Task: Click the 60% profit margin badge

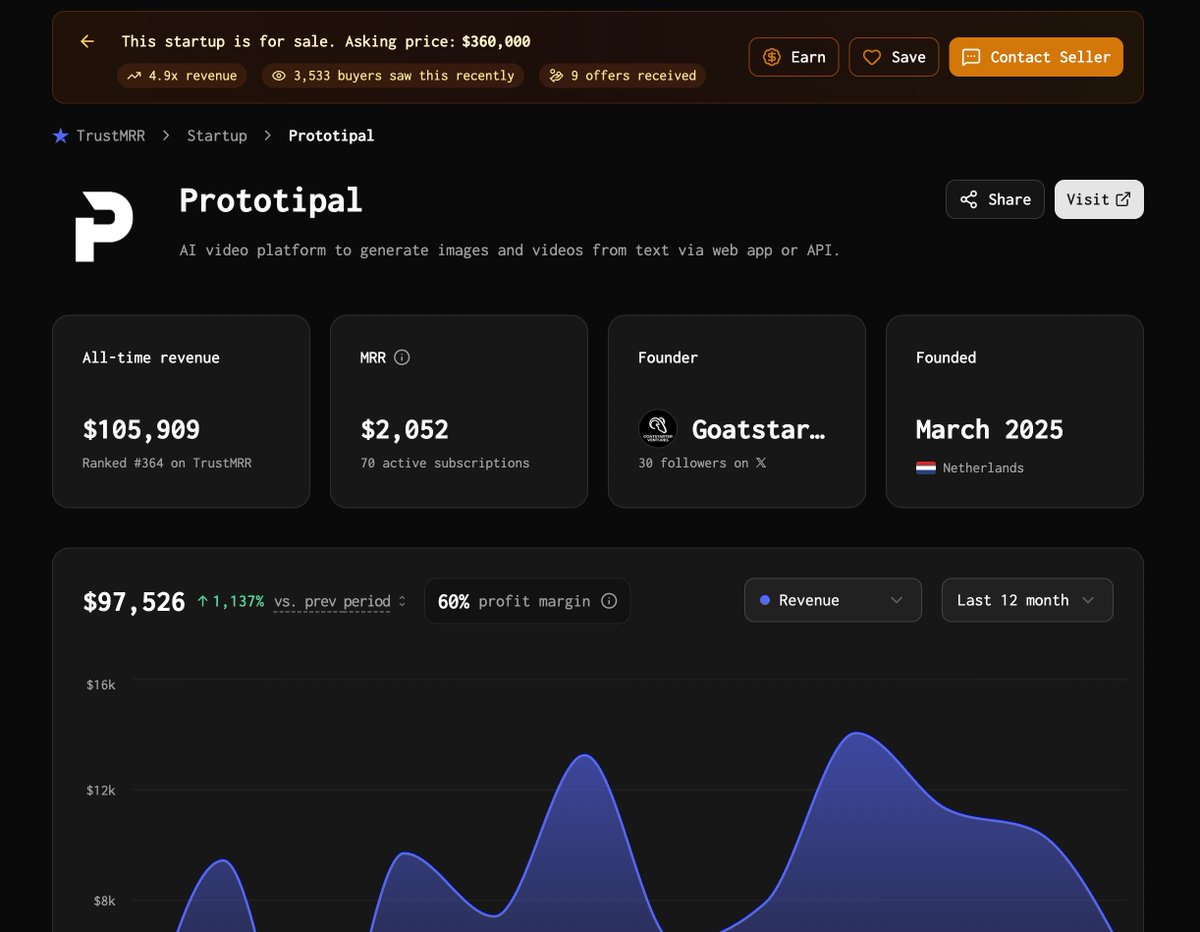Action: (527, 601)
